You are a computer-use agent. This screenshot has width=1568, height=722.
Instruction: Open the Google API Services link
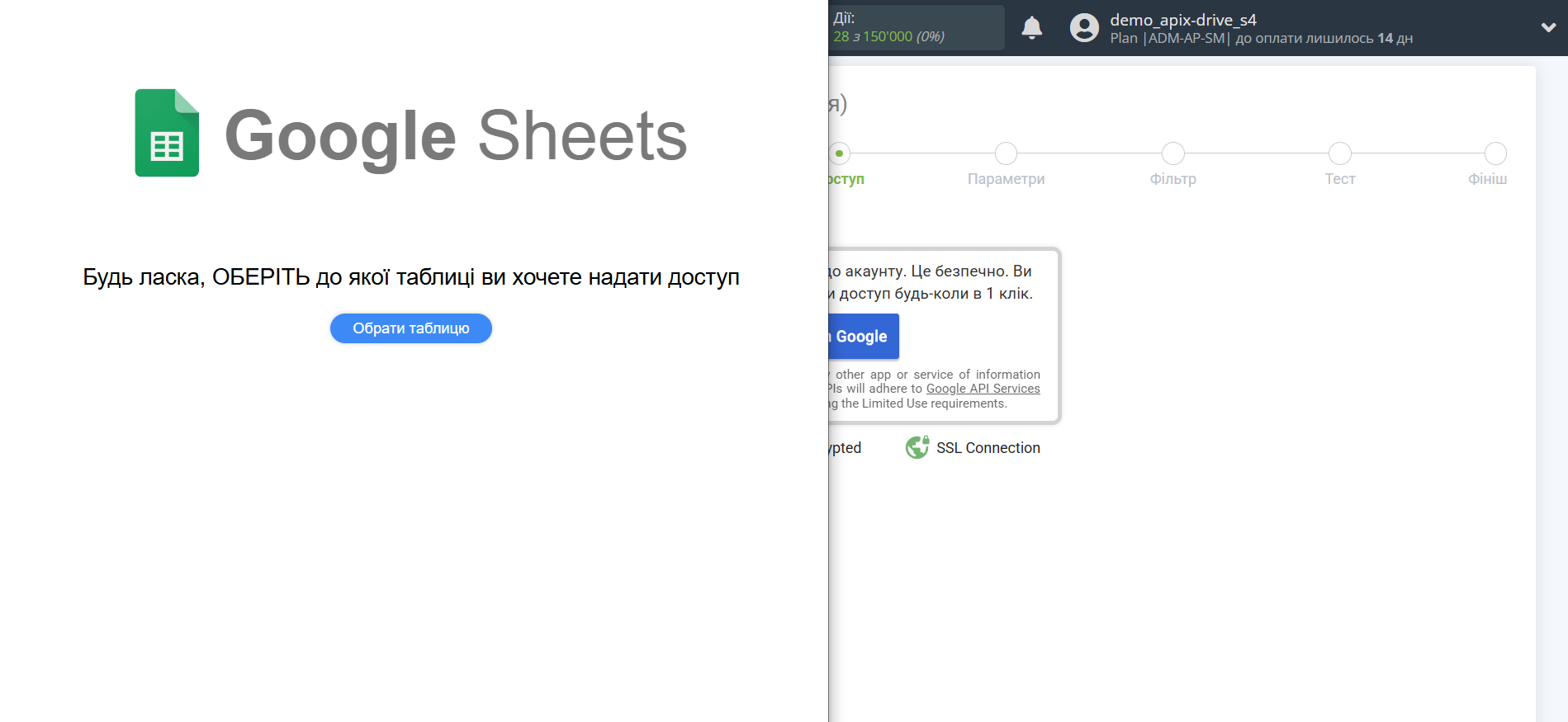click(x=983, y=389)
